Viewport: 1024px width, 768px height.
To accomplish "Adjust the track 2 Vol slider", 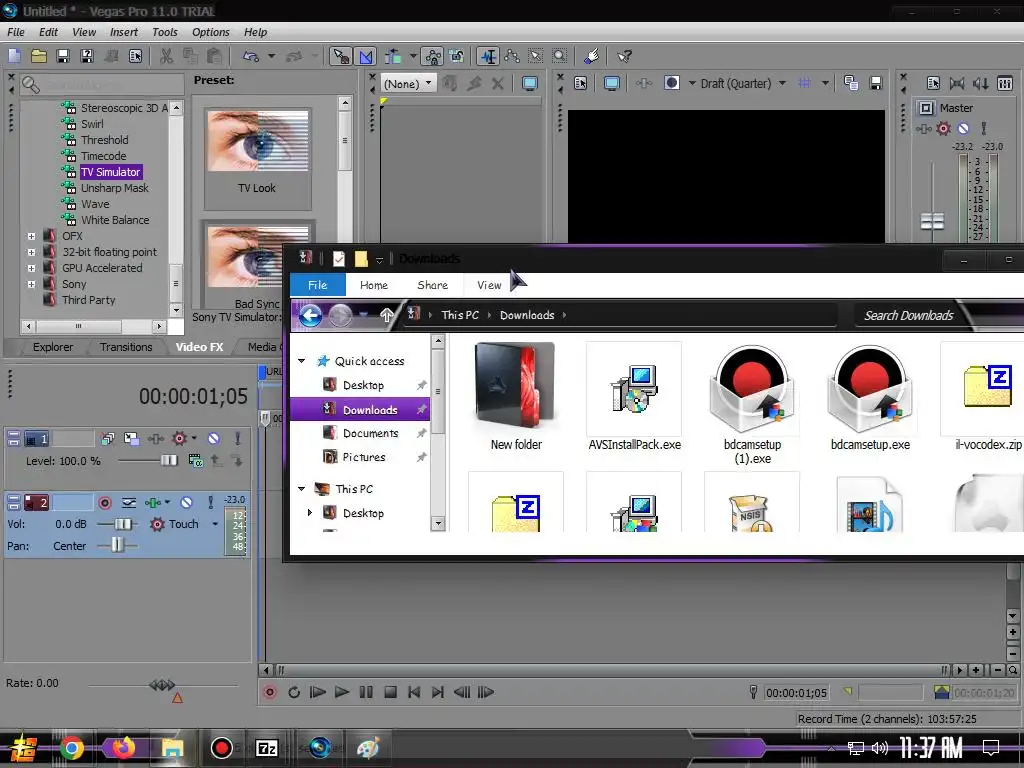I will [122, 524].
